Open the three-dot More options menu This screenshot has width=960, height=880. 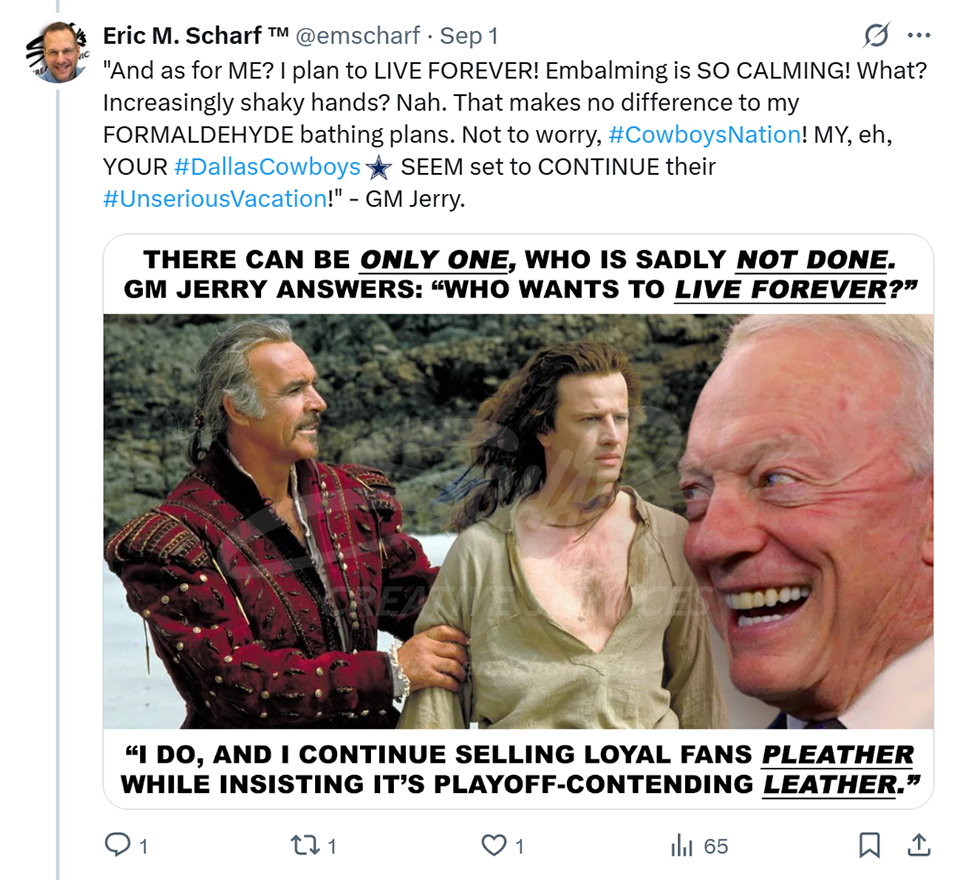pyautogui.click(x=918, y=37)
